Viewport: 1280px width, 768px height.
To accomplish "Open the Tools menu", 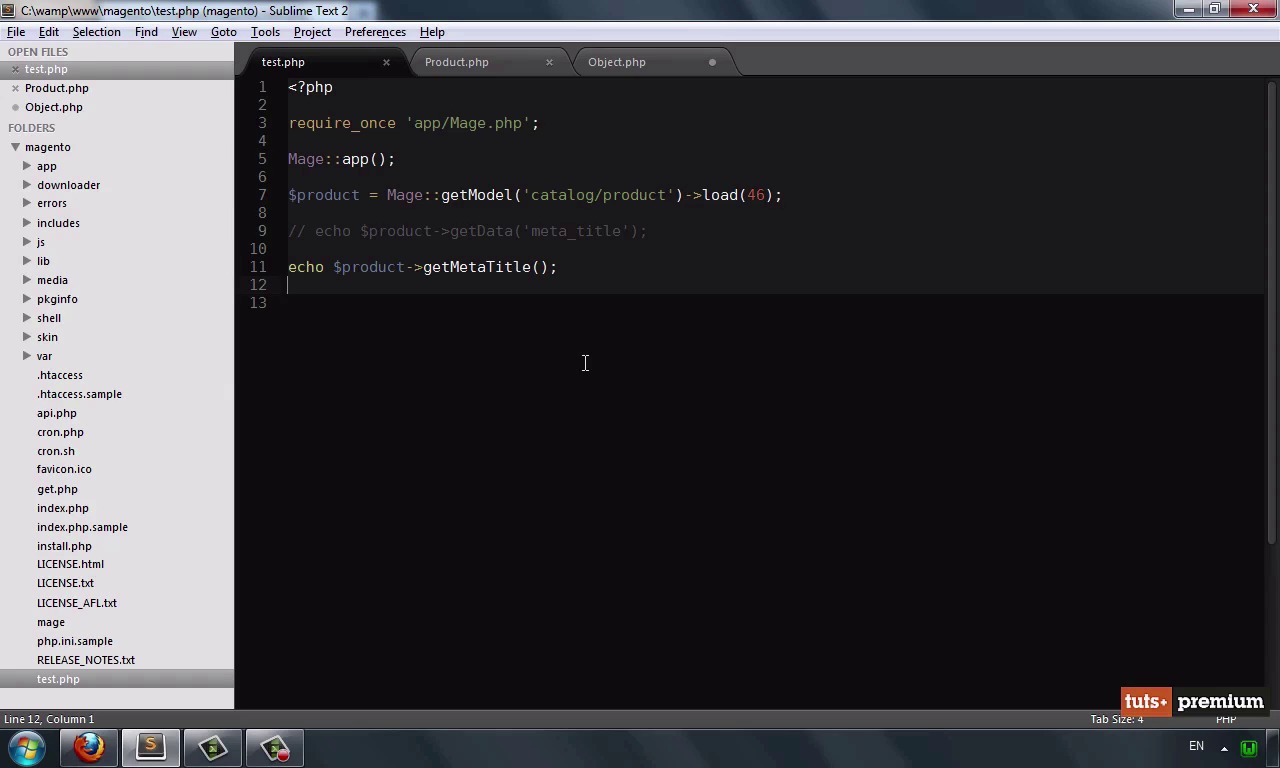I will point(265,32).
